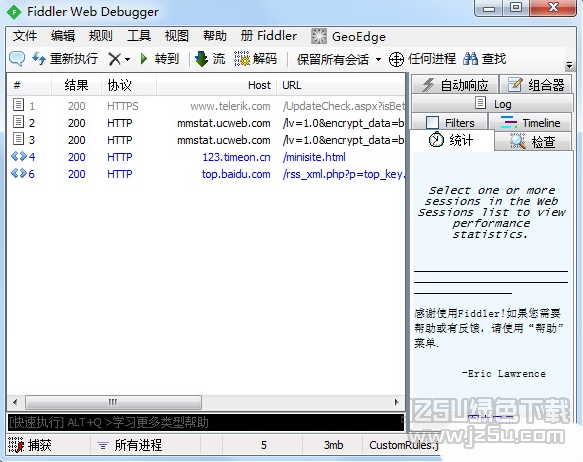Open the 视图 menu

(177, 36)
